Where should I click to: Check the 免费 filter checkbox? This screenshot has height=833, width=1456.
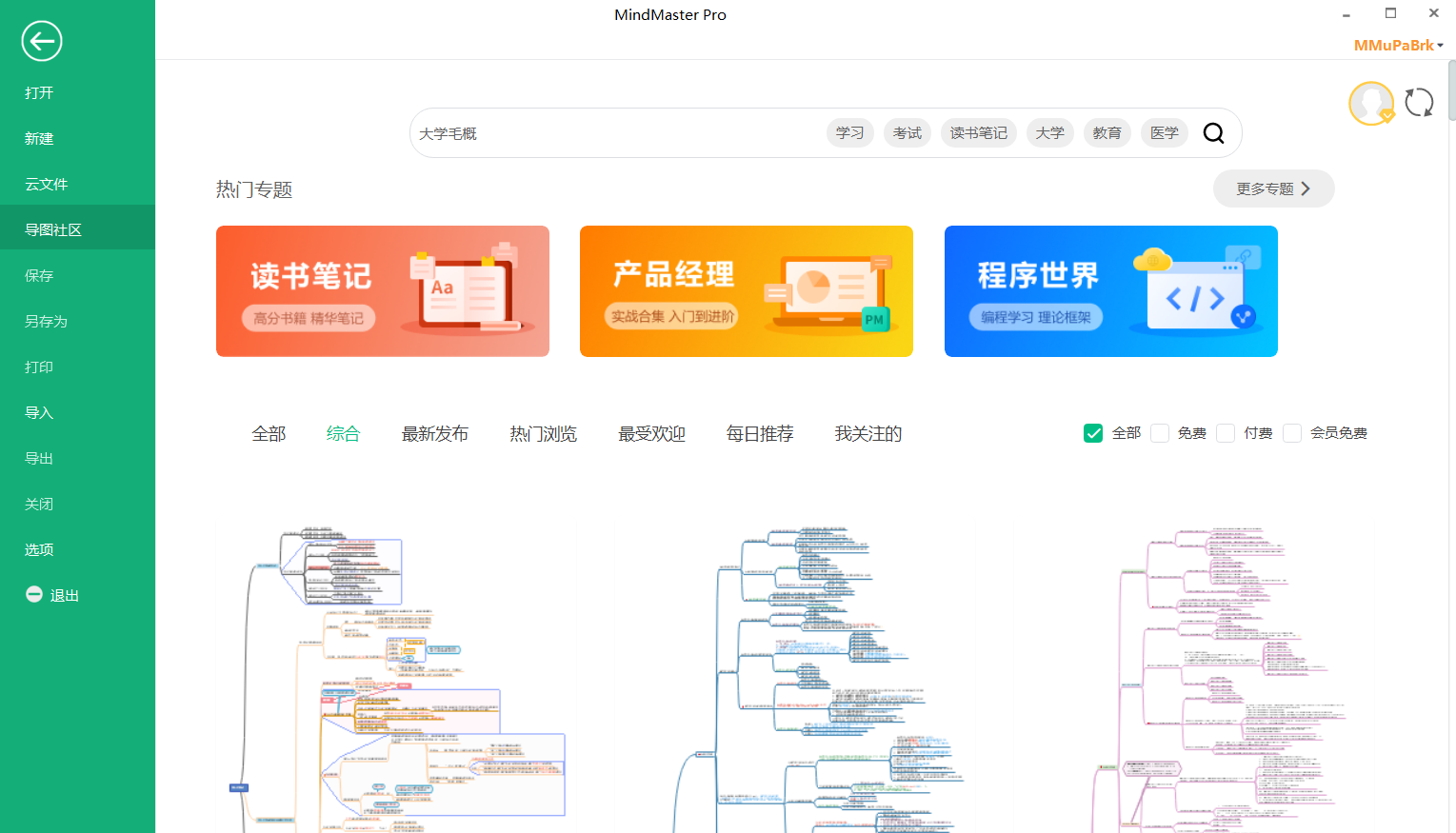click(x=1160, y=433)
